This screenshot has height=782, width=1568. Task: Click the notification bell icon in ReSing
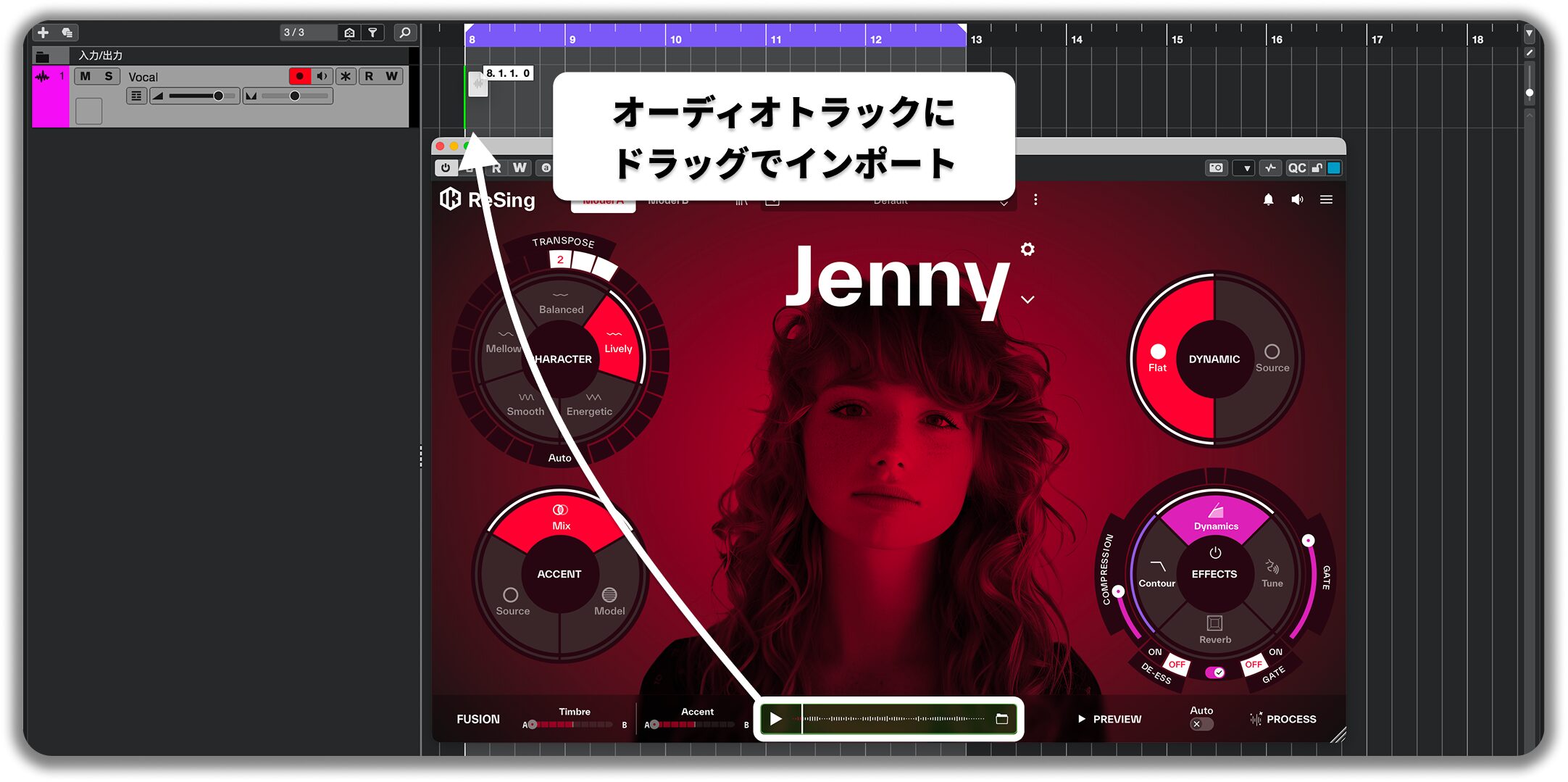[x=1268, y=199]
